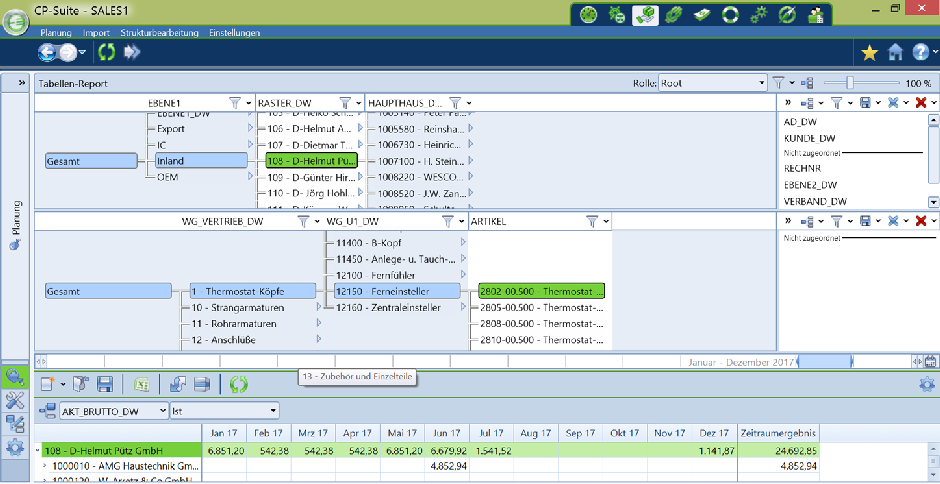The height and width of the screenshot is (484, 940).
Task: Open report settings gear at right
Action: tap(927, 384)
